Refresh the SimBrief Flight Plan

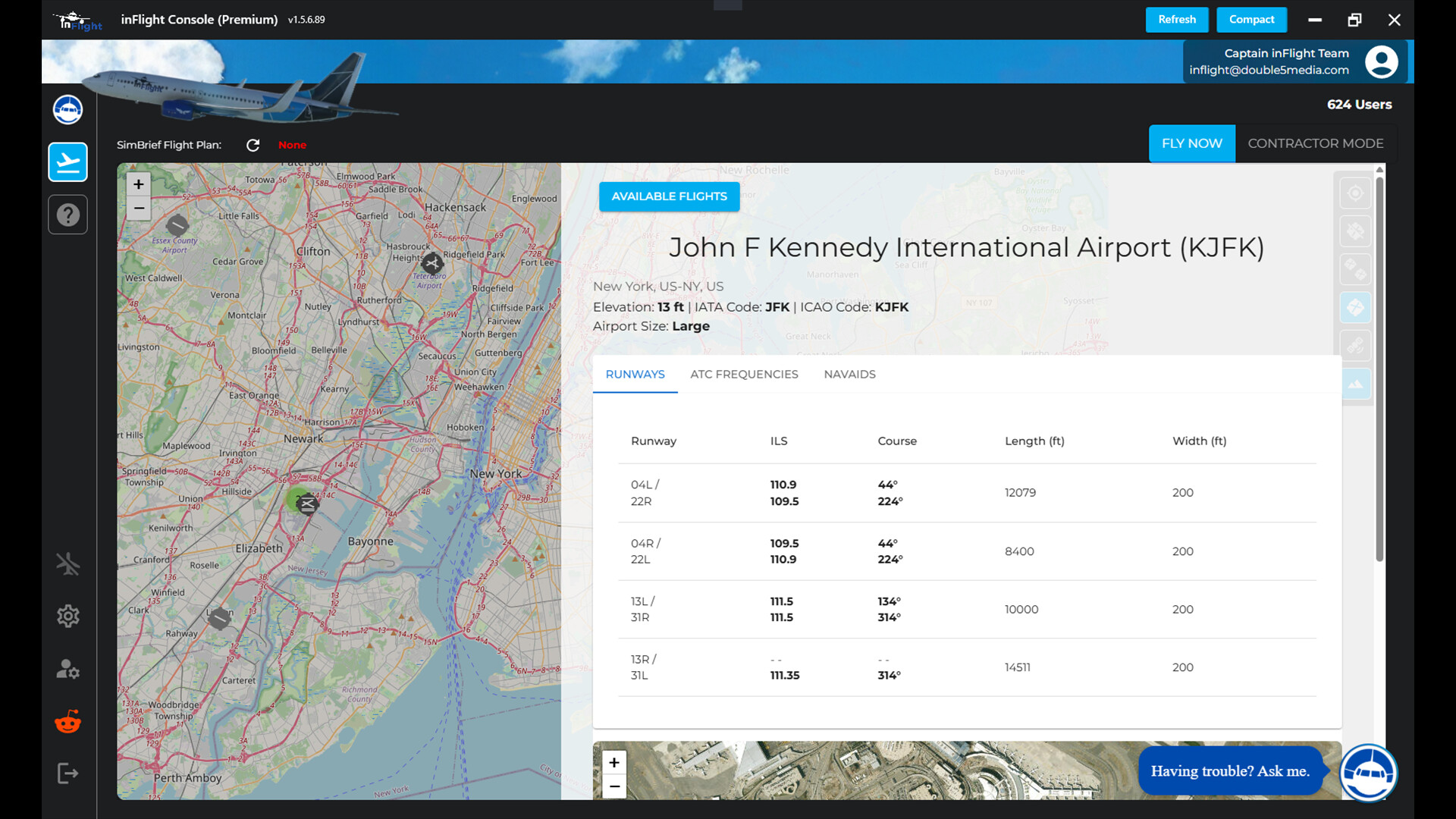(253, 145)
